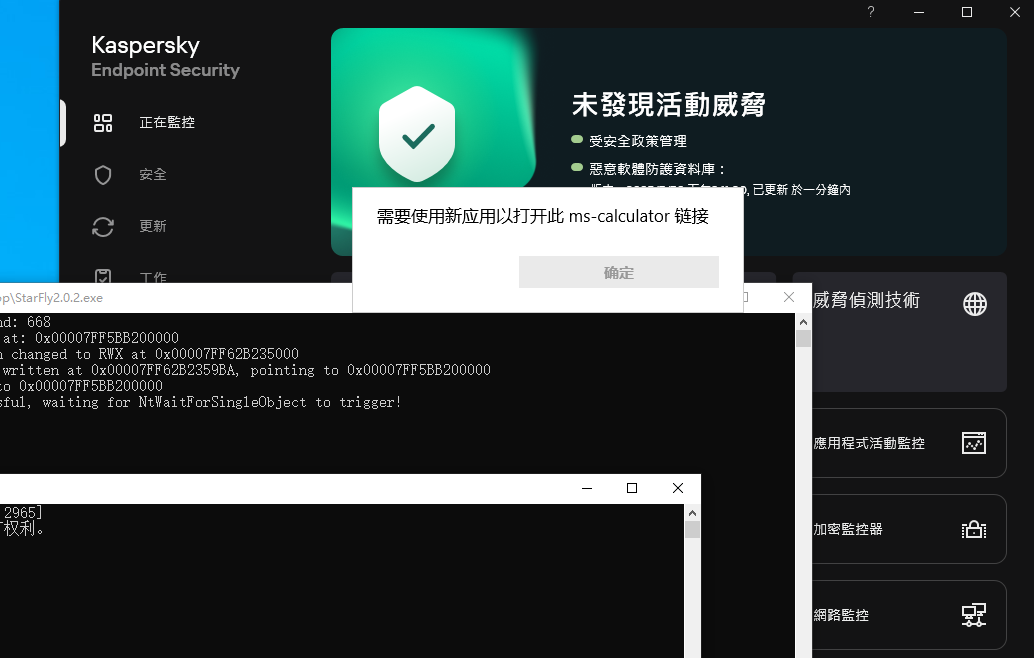Minimize the Kaspersky window
This screenshot has width=1034, height=658.
(919, 12)
